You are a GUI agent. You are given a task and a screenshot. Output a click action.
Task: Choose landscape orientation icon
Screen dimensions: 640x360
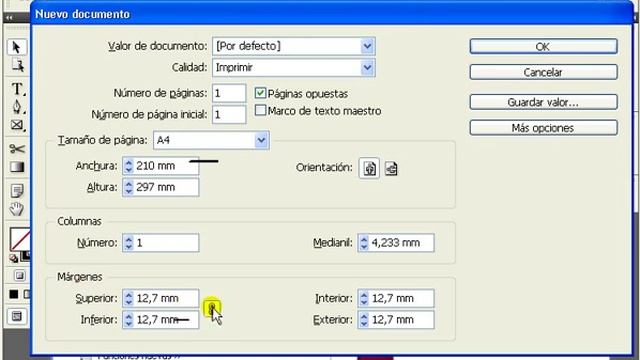pos(391,168)
